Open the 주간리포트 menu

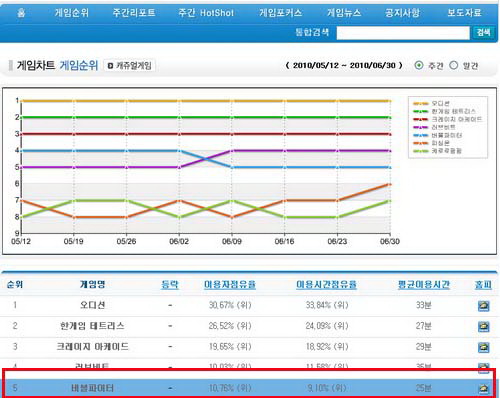point(134,13)
